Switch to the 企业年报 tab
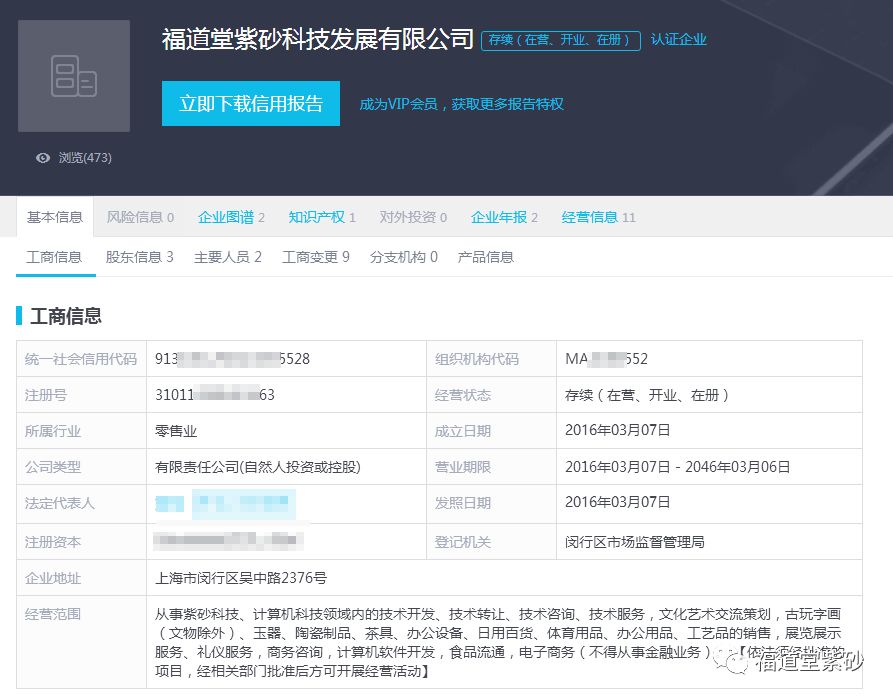The height and width of the screenshot is (700, 893). (x=504, y=217)
